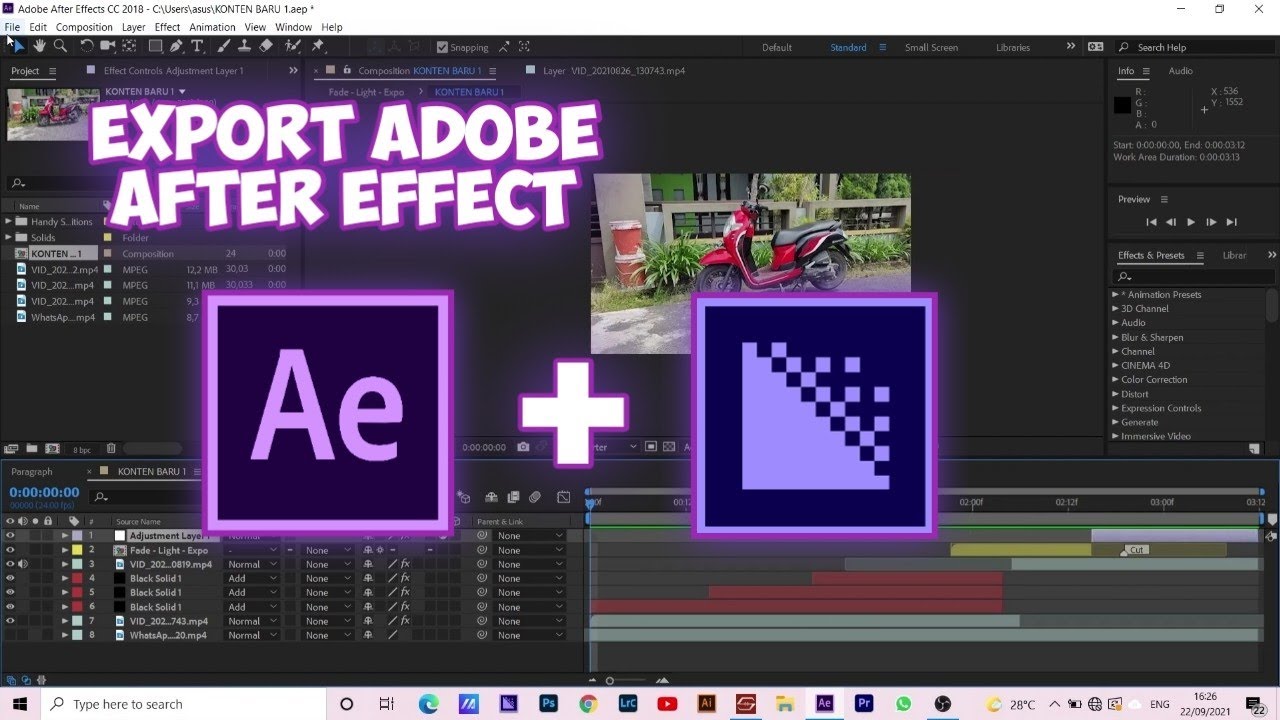
Task: Select the Pan Behind anchor point tool
Action: (x=129, y=46)
